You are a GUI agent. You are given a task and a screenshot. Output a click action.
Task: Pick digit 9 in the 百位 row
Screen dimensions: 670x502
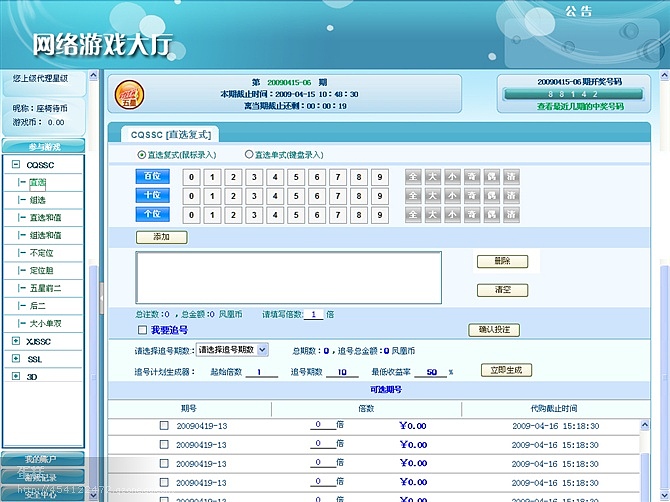tap(380, 177)
